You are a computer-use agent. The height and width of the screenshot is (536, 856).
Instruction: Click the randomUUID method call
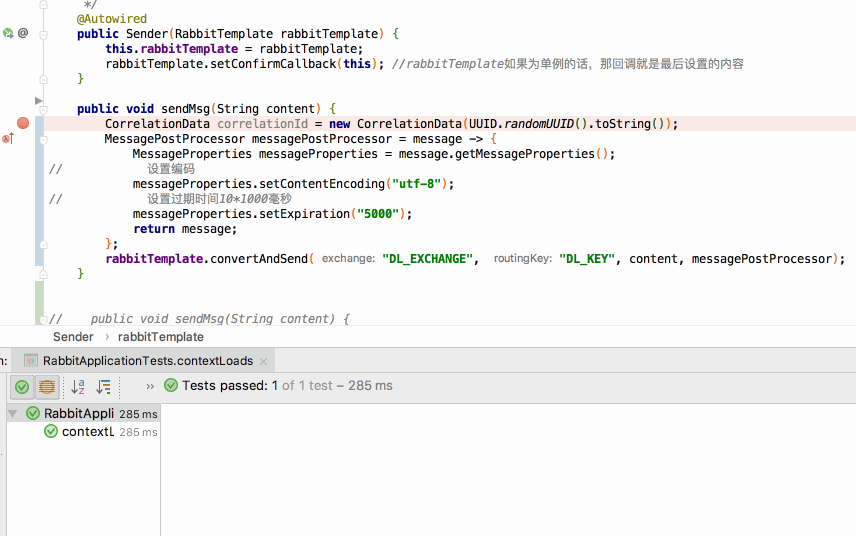[539, 124]
